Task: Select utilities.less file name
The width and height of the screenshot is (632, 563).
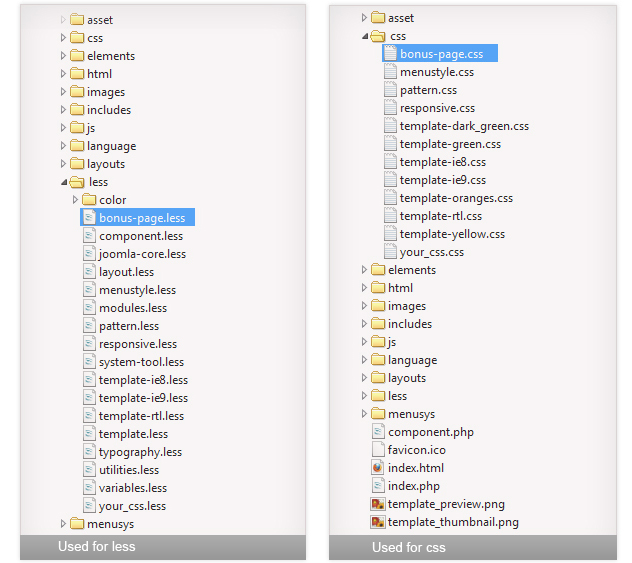Action: [129, 470]
